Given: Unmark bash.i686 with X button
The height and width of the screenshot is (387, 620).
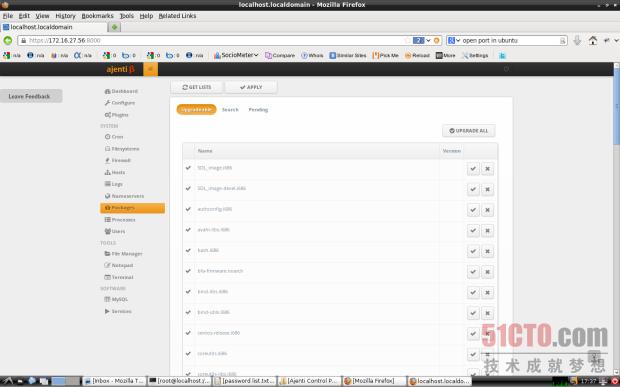Looking at the screenshot, I should (x=488, y=251).
